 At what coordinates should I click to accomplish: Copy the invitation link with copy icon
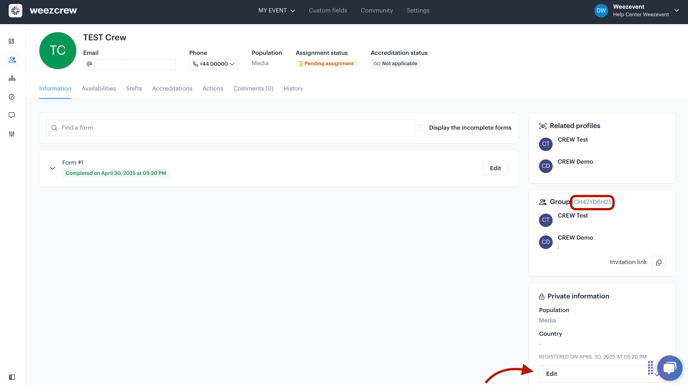(659, 263)
